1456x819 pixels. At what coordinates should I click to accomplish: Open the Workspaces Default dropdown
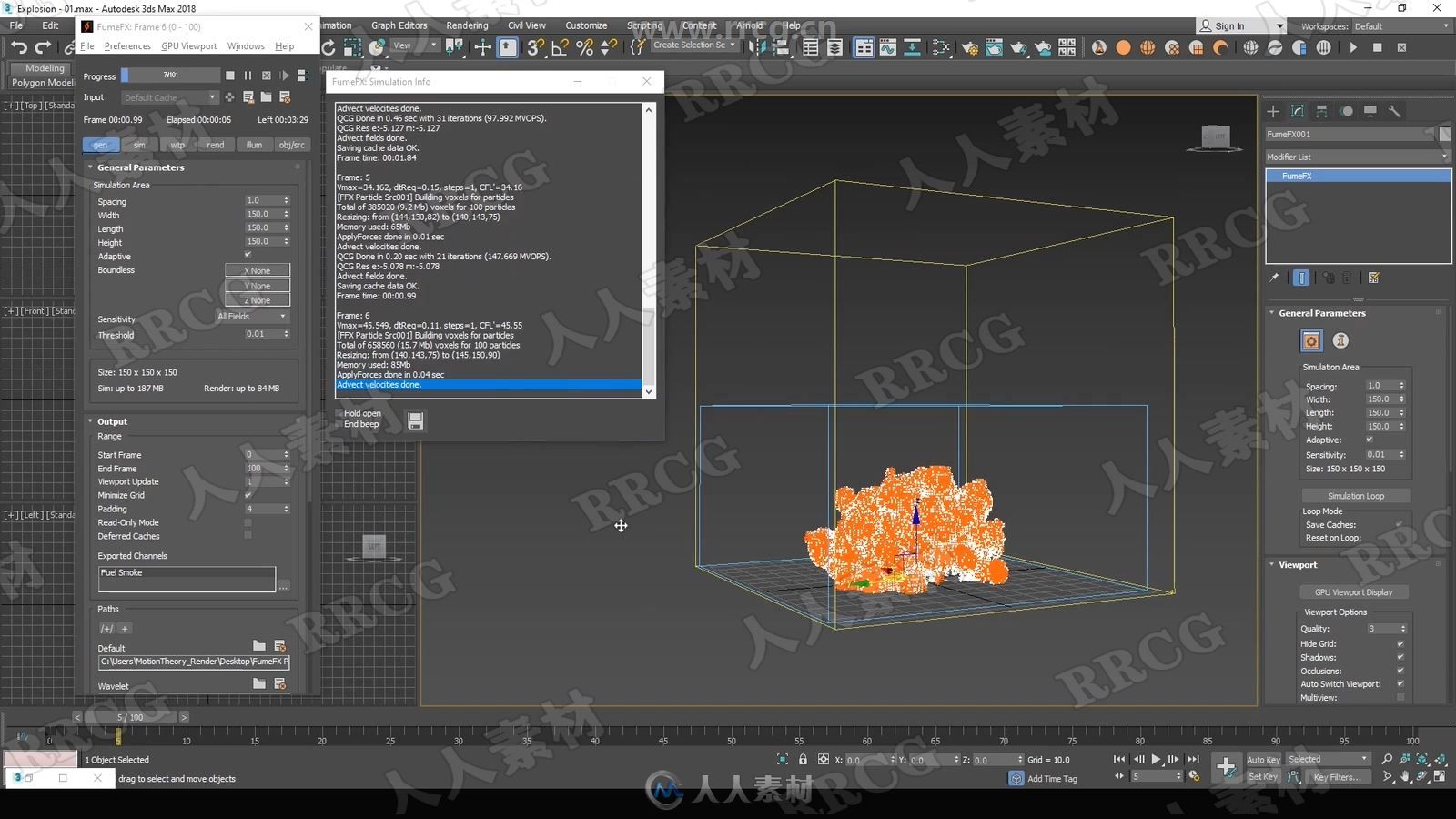[1401, 26]
